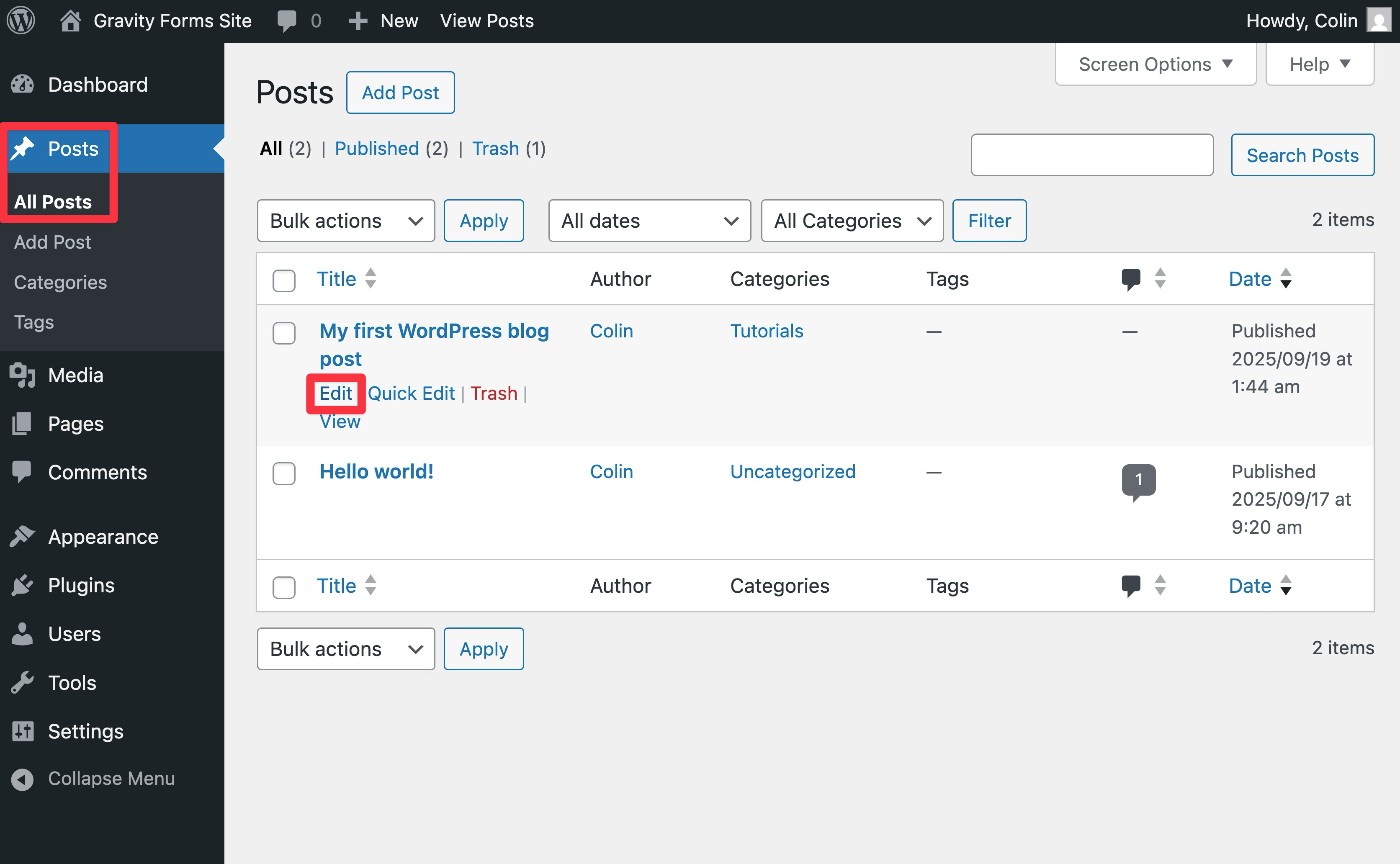Check the Hello world! post checkbox
The image size is (1400, 864).
[x=284, y=474]
